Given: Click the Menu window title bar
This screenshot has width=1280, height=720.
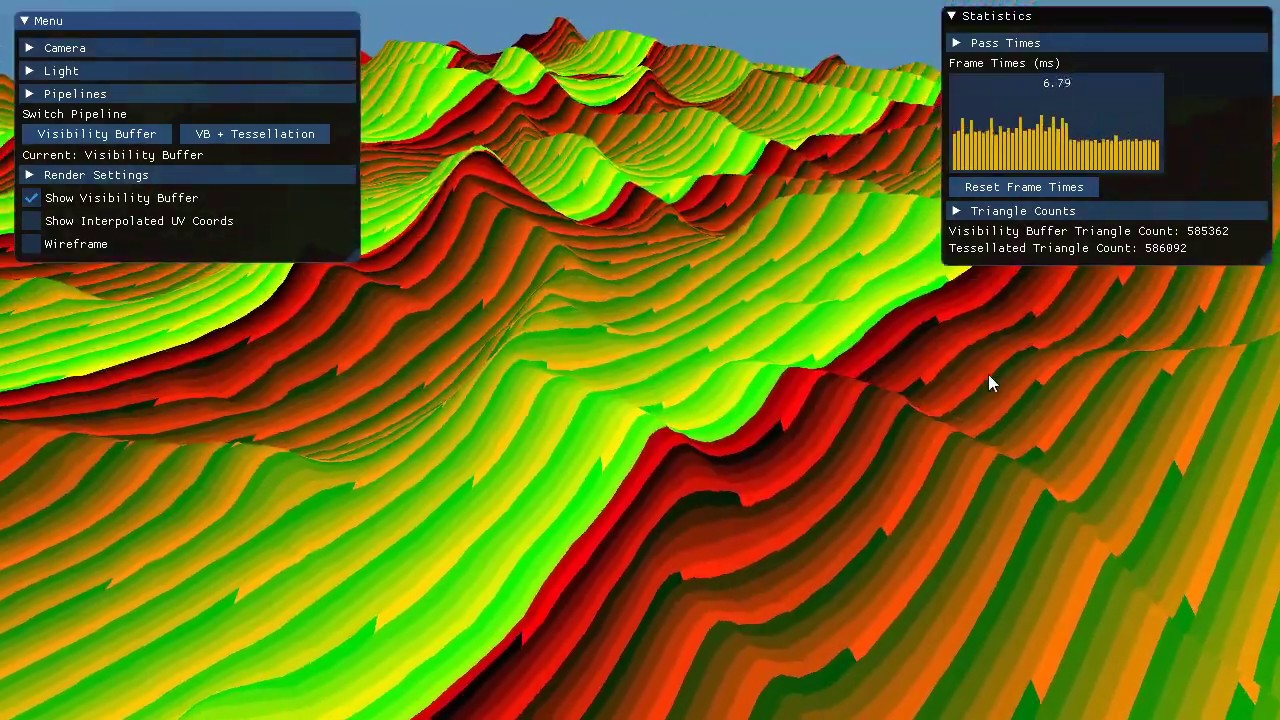Looking at the screenshot, I should 188,21.
